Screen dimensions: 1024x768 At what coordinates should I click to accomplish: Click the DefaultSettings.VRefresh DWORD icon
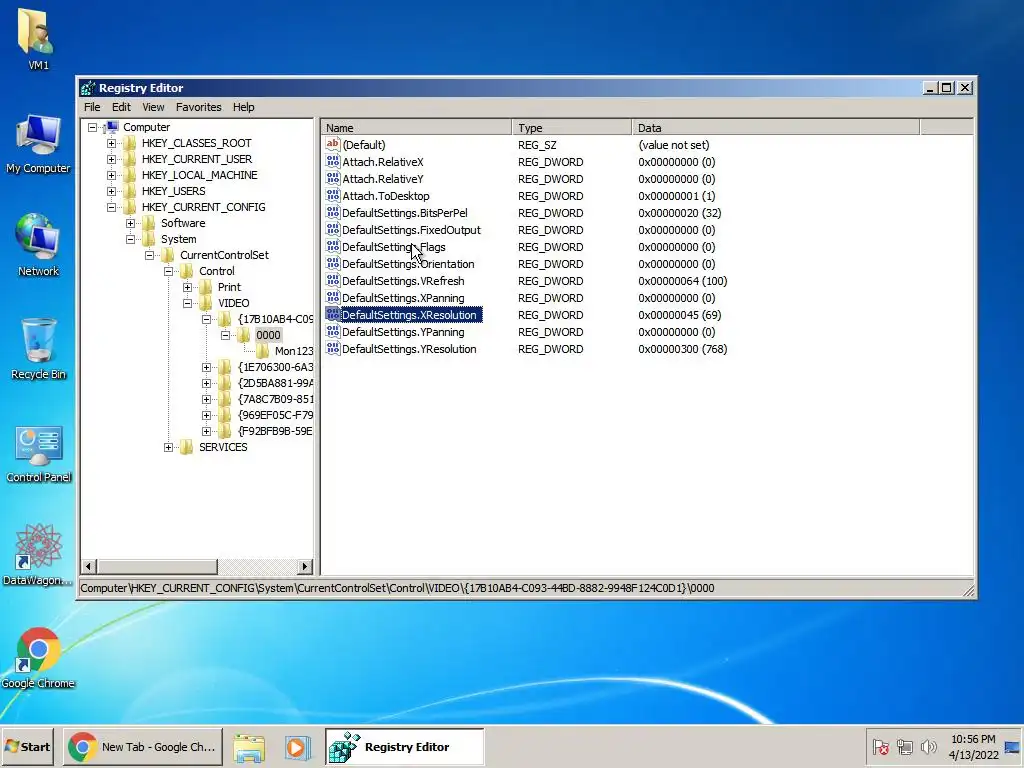[332, 280]
